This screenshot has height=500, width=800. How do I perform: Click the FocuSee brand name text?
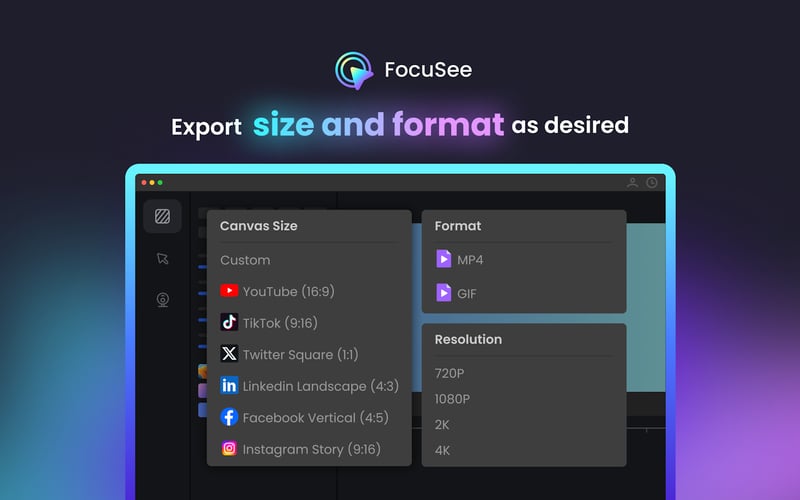pos(428,70)
